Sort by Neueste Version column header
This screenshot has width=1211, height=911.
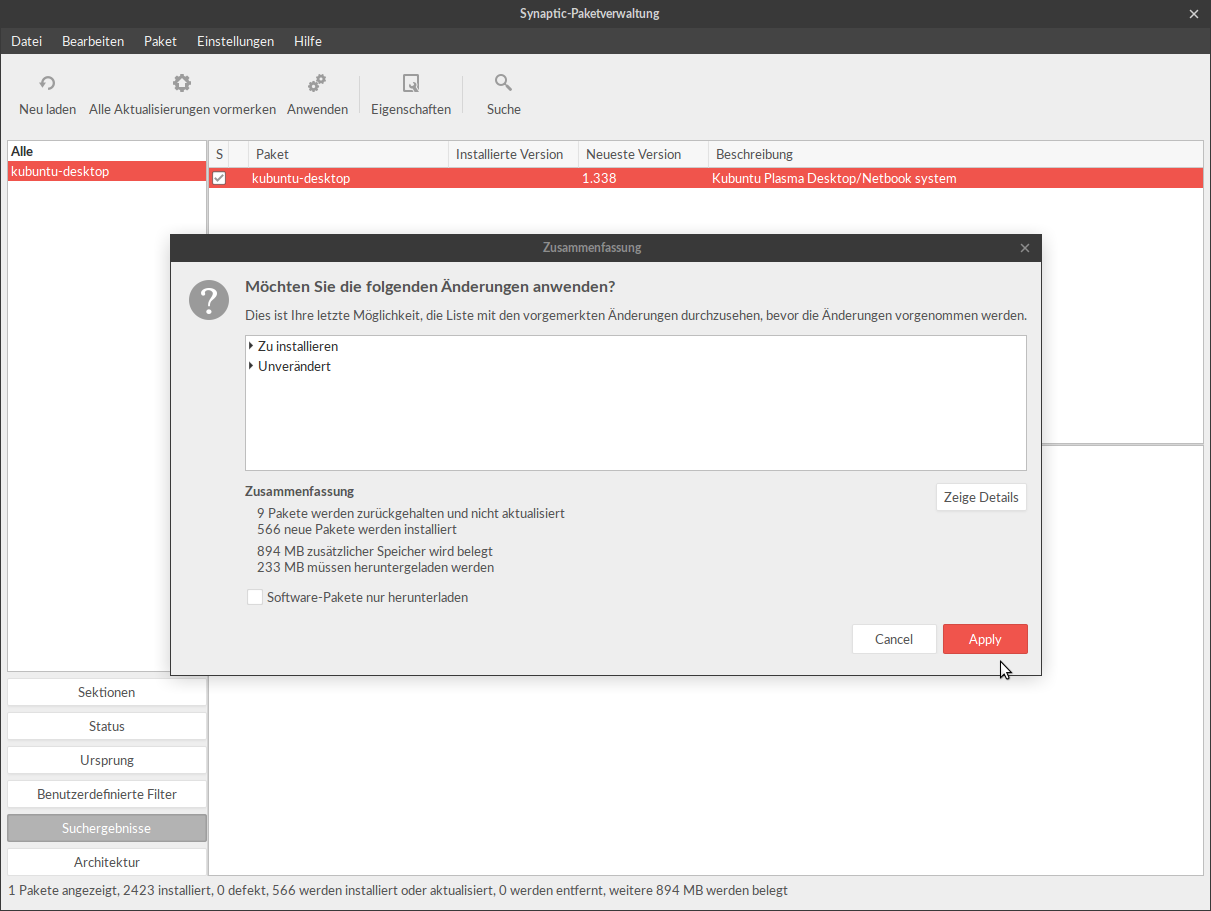(643, 154)
